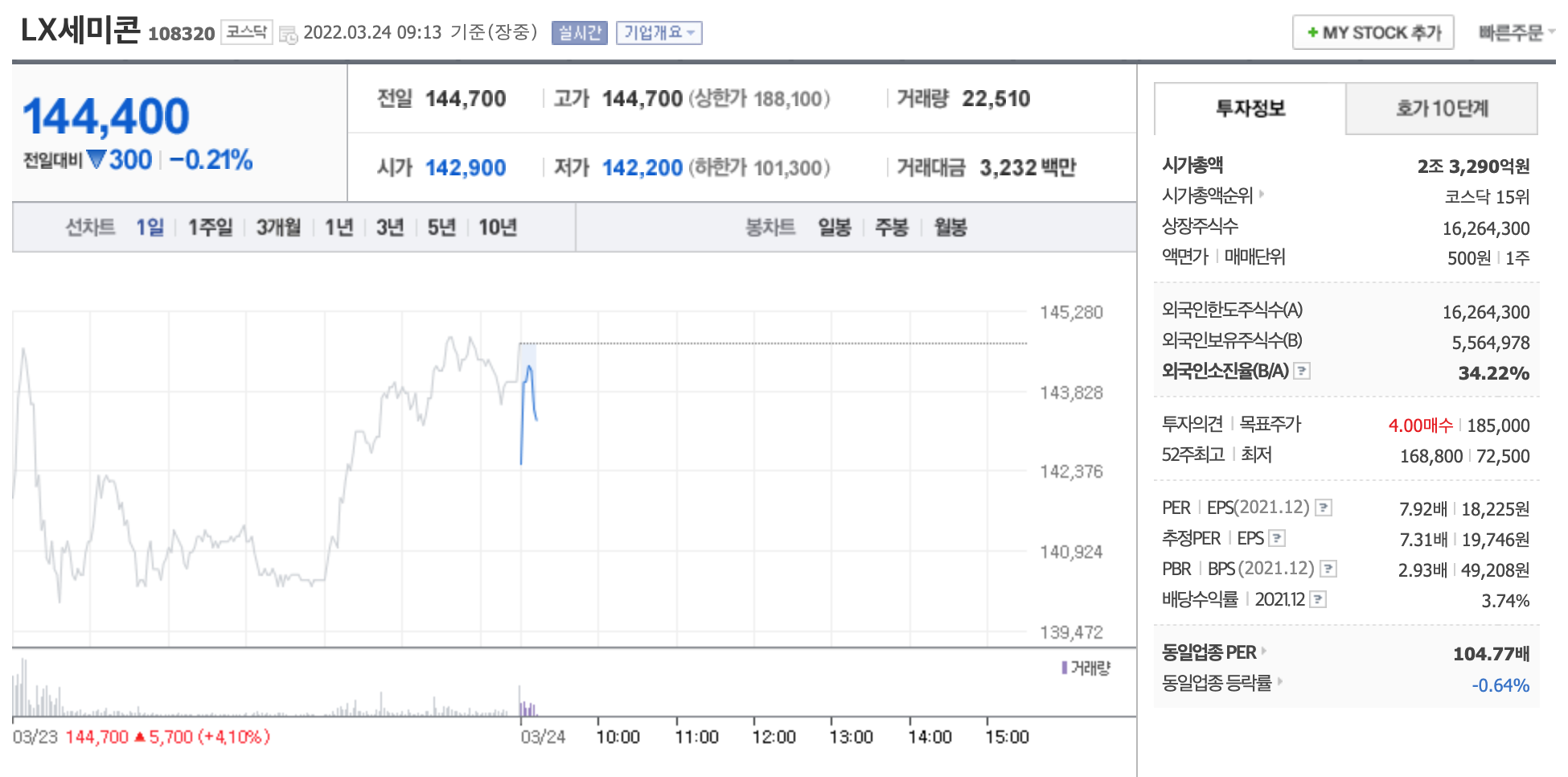The width and height of the screenshot is (1568, 777).
Task: Click the 코스닥 market label
Action: coord(247,32)
